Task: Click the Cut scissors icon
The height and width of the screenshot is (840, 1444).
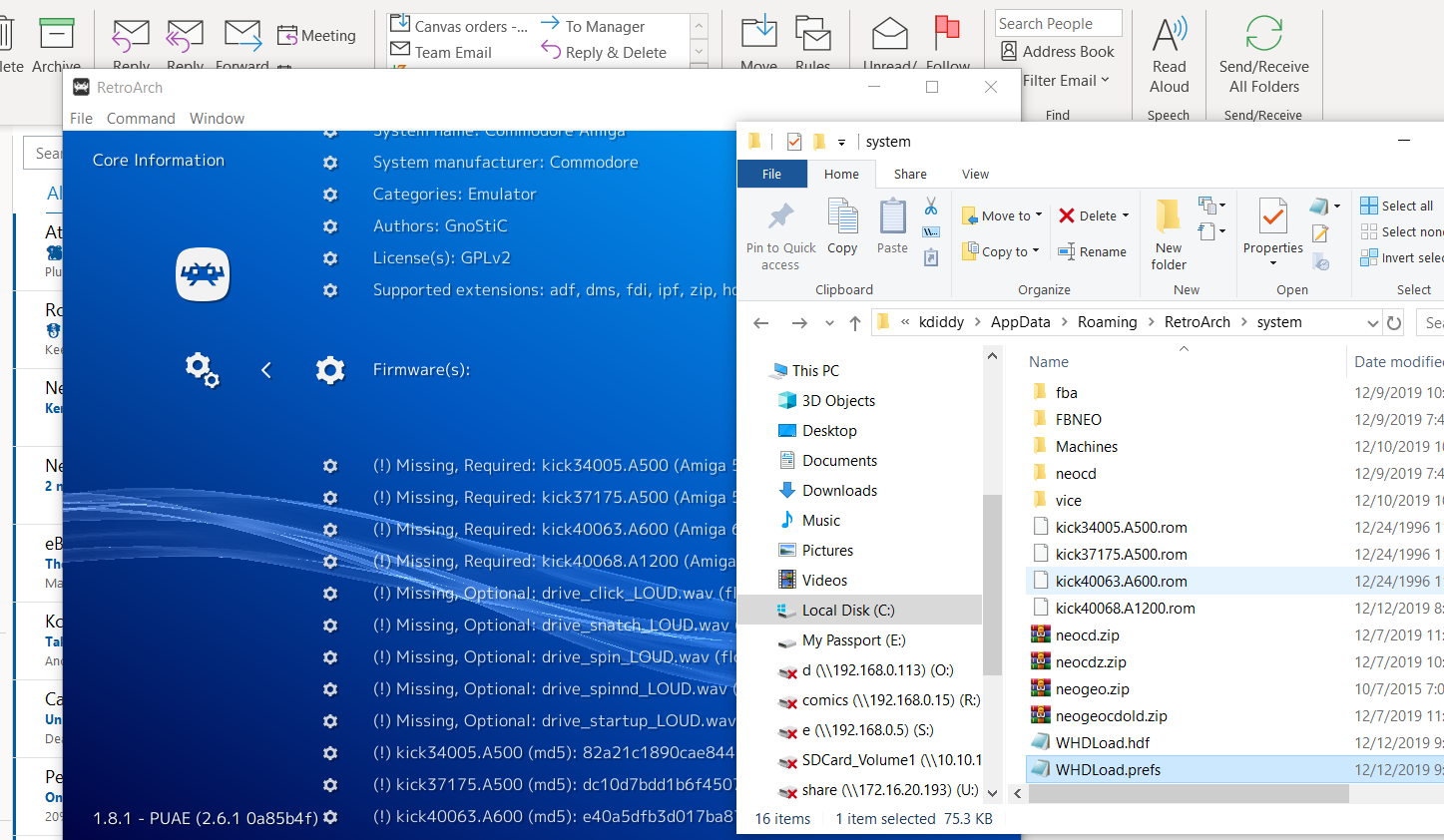Action: pyautogui.click(x=931, y=206)
